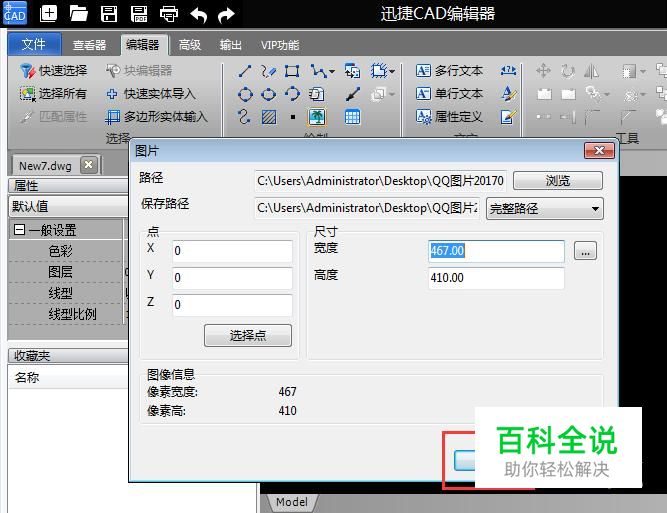Select the Rectangle drawing tool
Screen dimensions: 667x513
pyautogui.click(x=292, y=71)
